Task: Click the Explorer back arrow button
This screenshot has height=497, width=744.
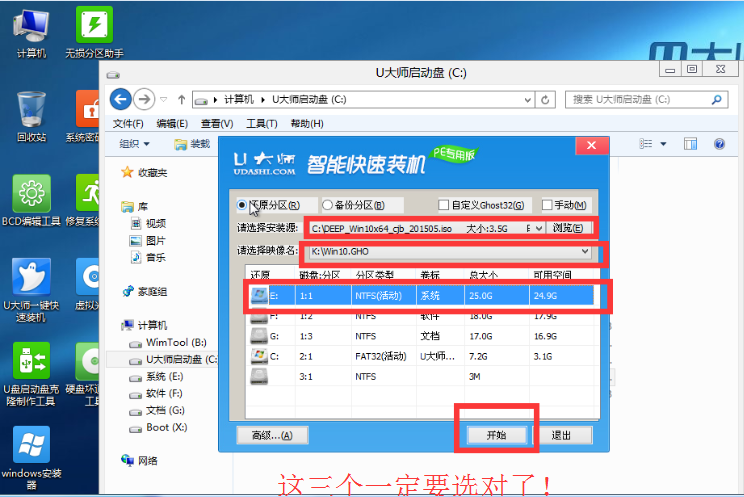Action: pos(122,99)
